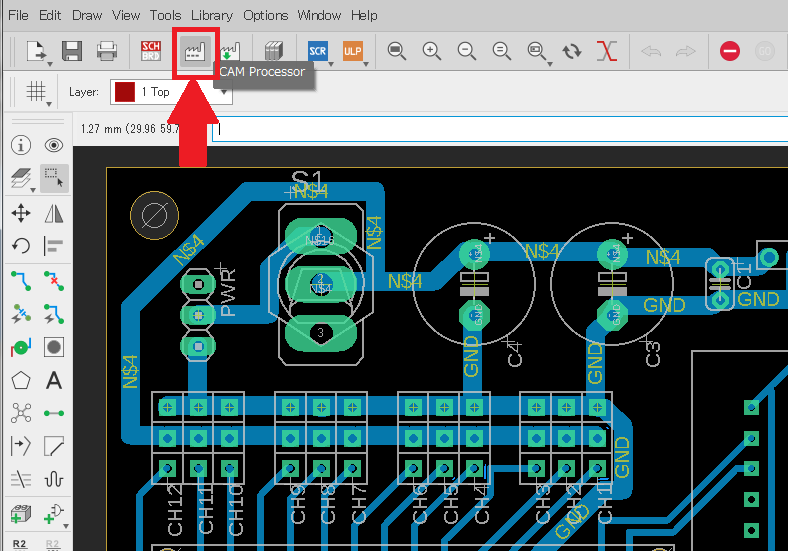Open the Edit menu

click(50, 15)
